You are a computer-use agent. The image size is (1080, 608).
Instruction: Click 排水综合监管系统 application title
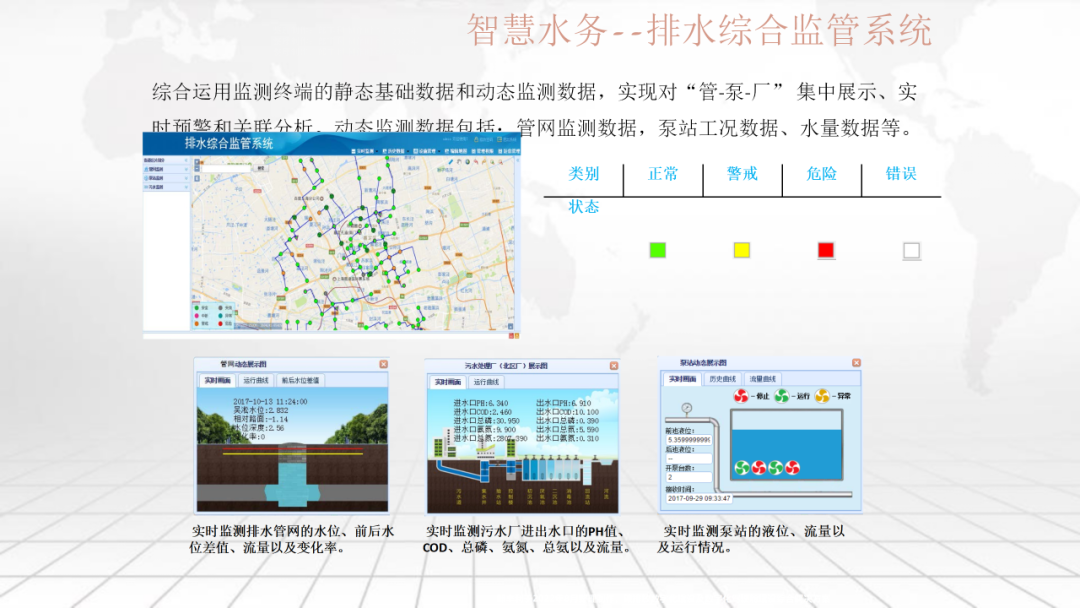pos(229,143)
